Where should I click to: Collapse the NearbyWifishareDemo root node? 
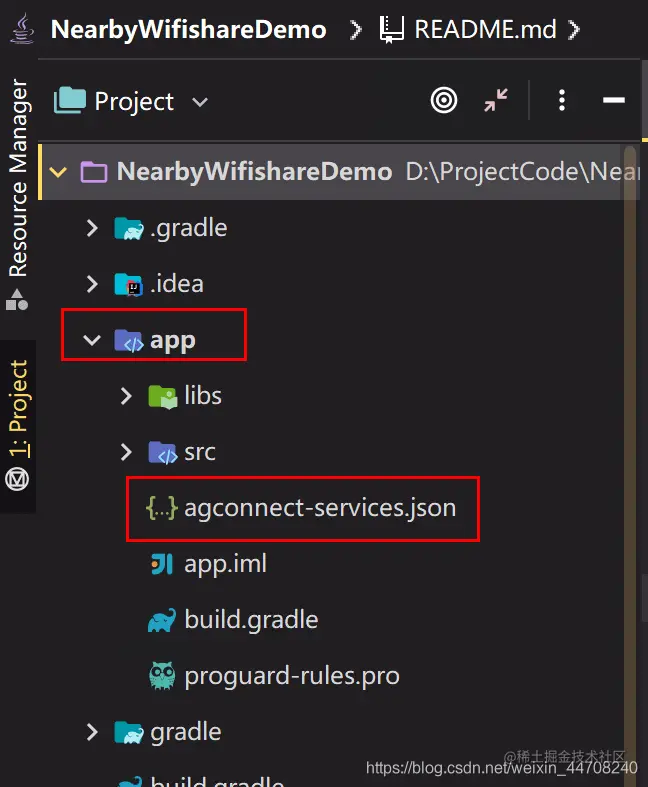[58, 172]
